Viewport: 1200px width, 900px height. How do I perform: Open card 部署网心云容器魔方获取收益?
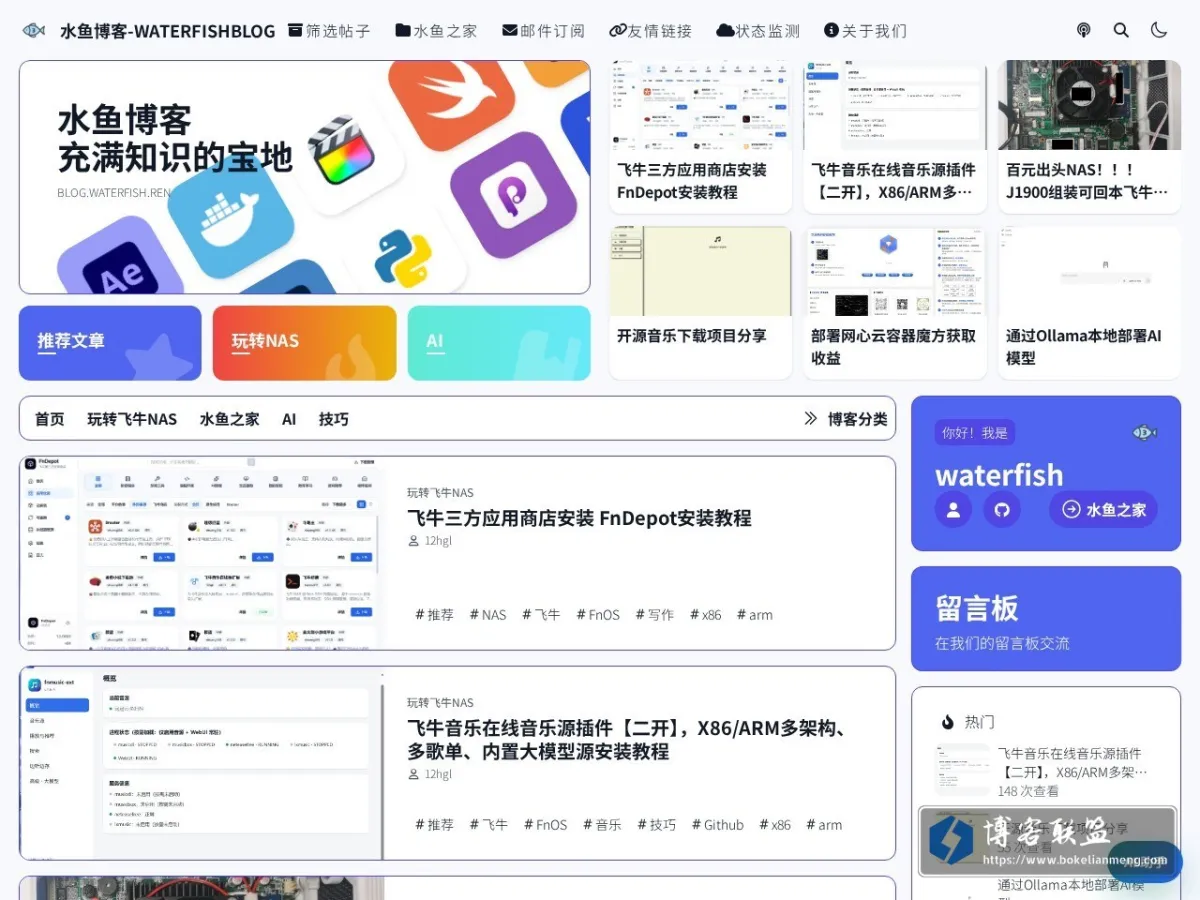tap(895, 302)
